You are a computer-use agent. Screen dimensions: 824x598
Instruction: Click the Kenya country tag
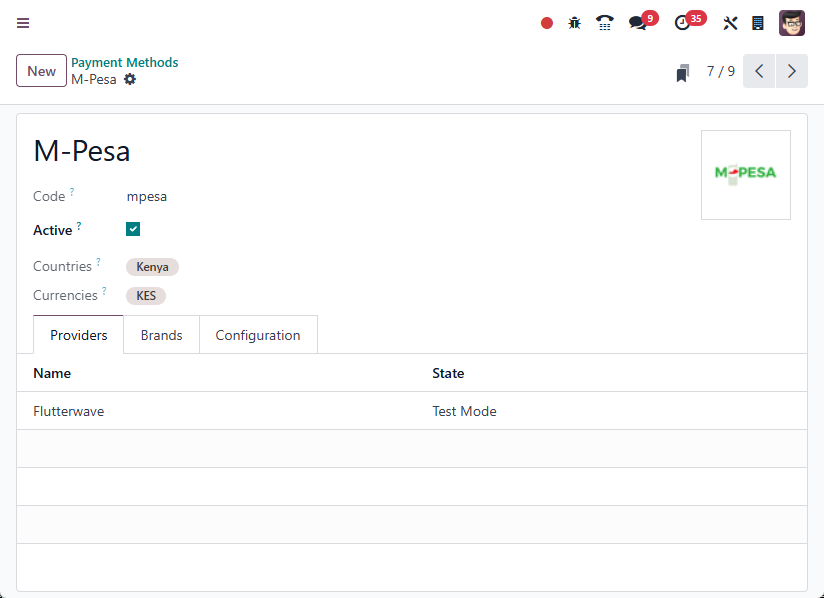(152, 267)
